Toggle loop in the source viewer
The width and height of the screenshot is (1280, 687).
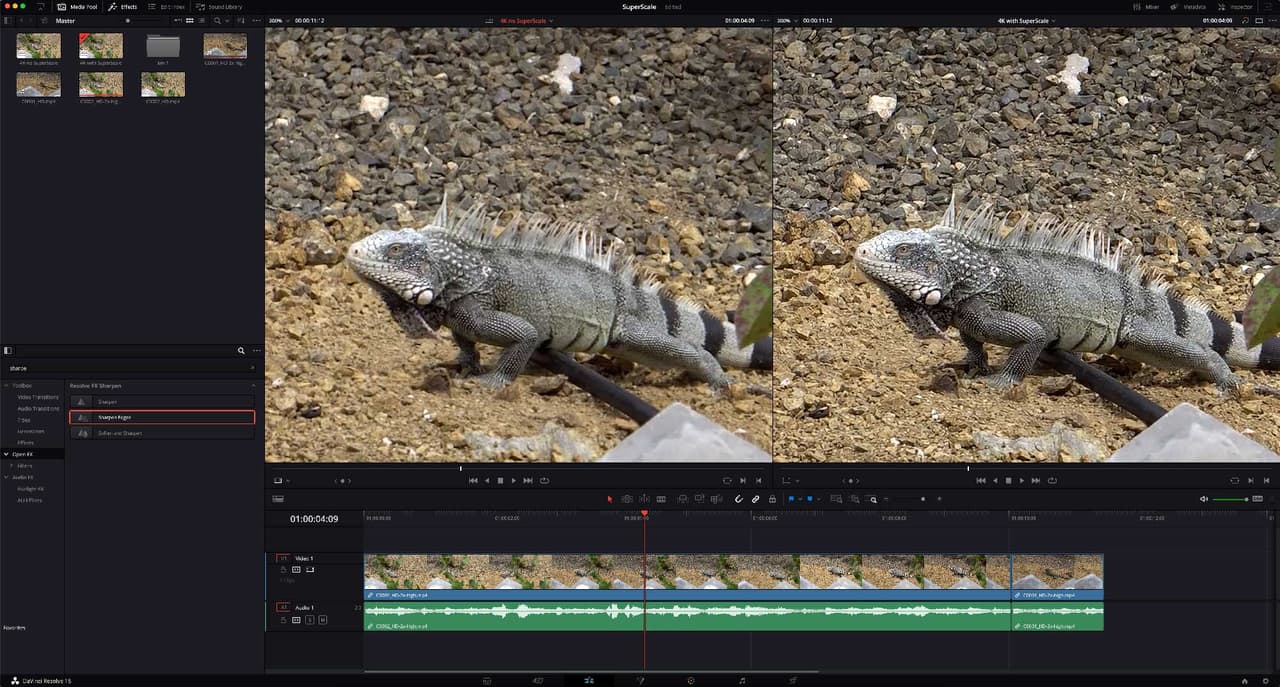544,480
